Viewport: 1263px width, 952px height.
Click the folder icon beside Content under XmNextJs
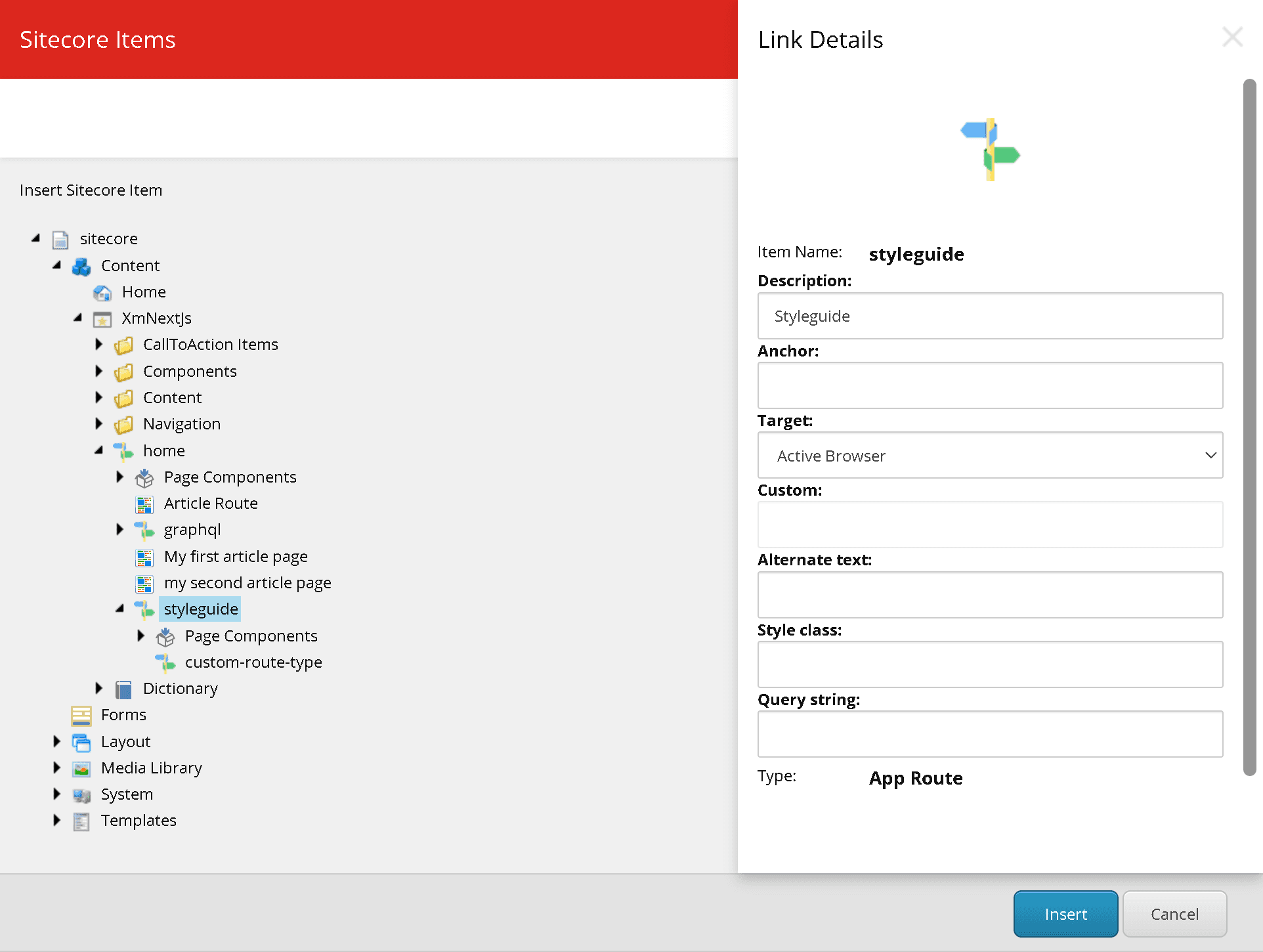[123, 399]
